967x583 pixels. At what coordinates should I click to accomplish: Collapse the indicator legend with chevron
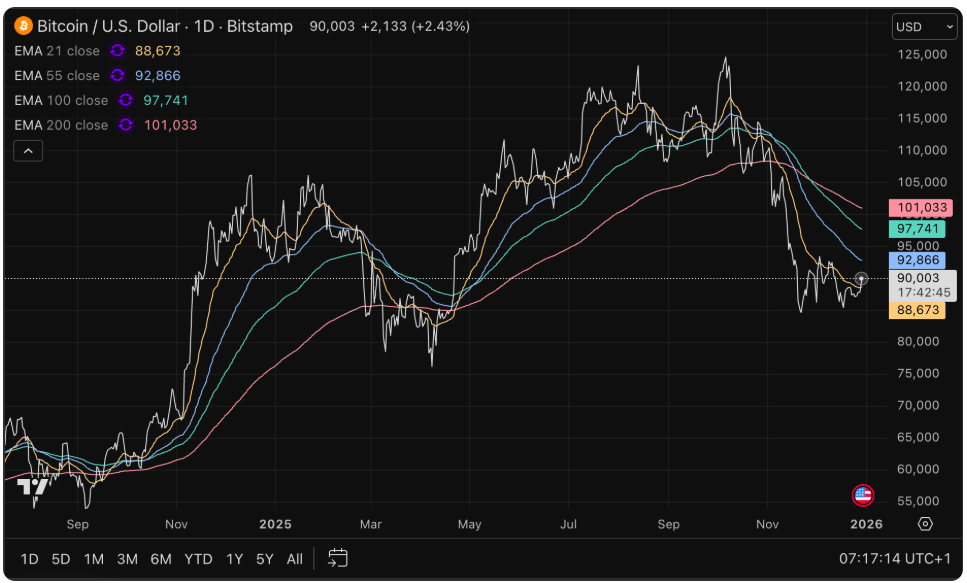28,151
